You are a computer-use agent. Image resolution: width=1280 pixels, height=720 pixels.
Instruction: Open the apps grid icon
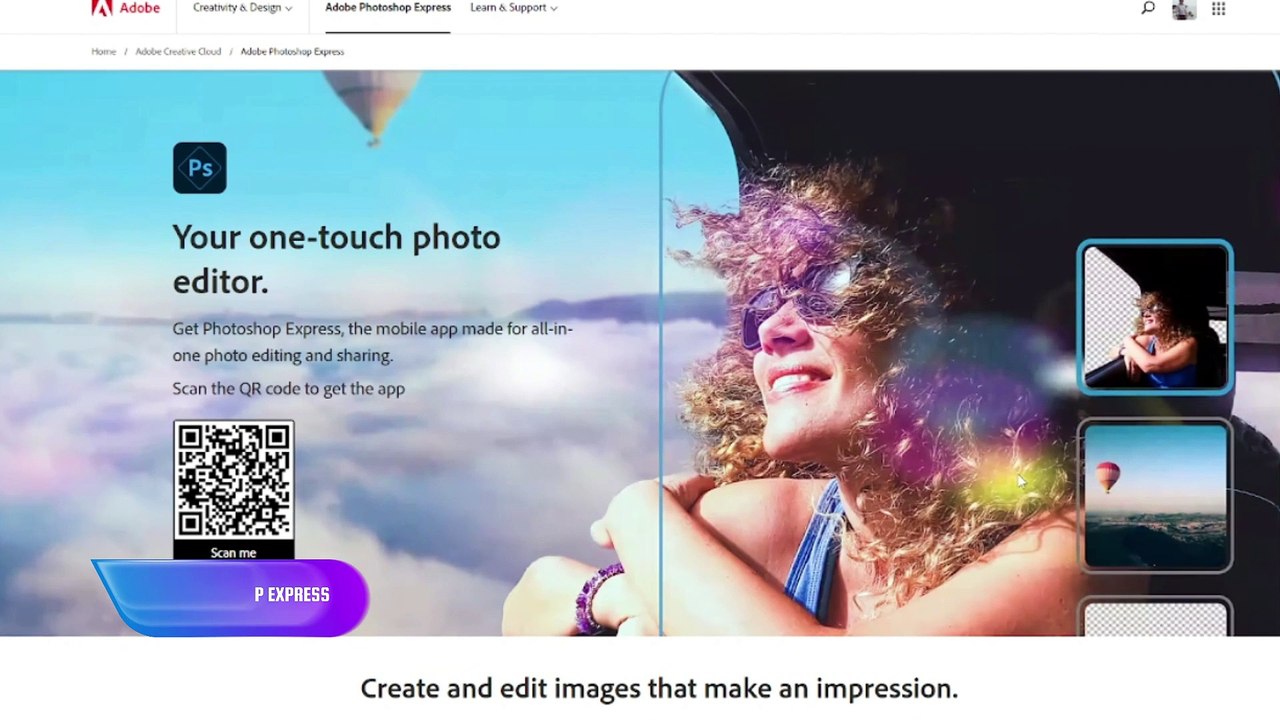(x=1218, y=8)
